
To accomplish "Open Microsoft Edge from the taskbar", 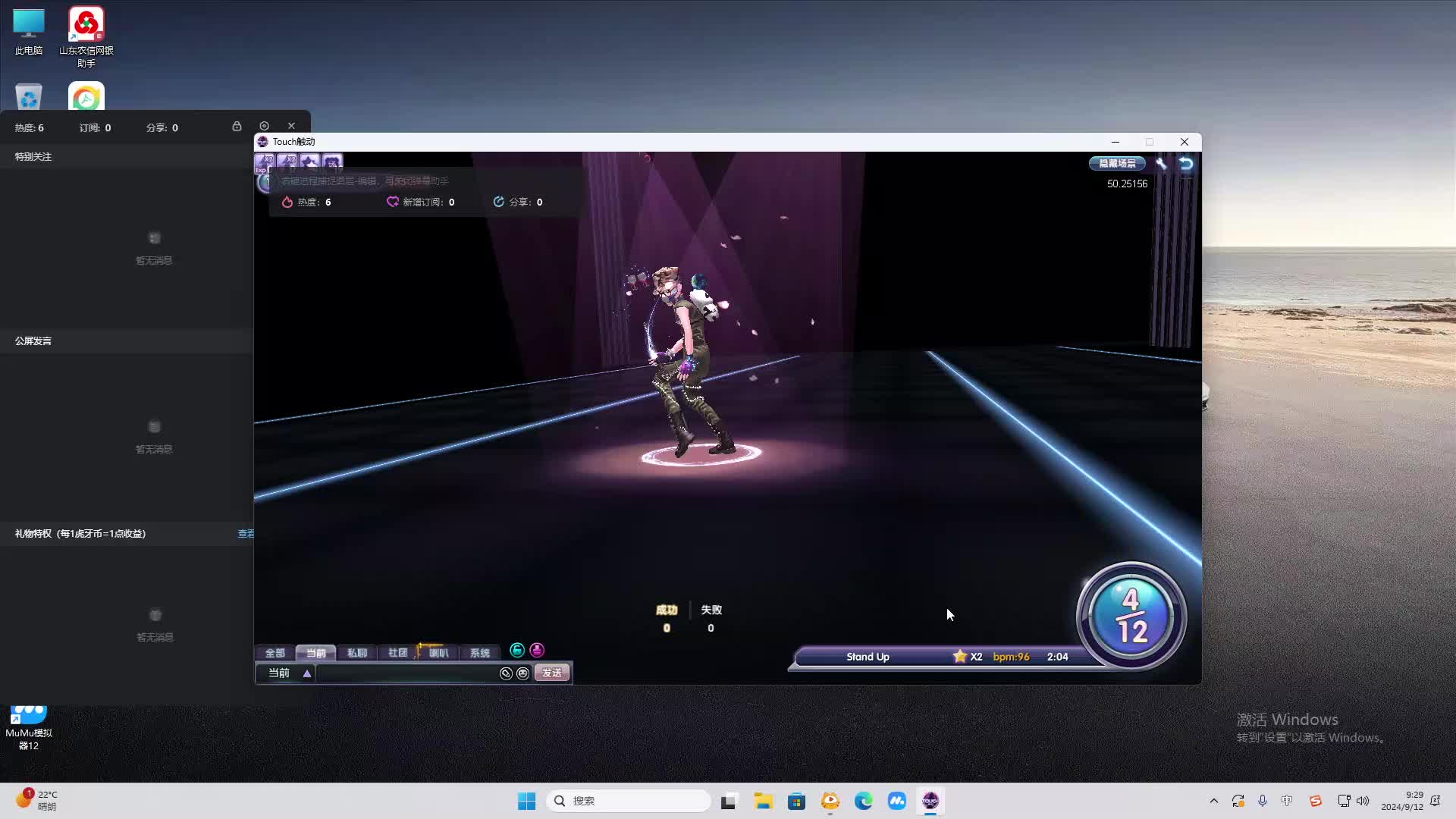I will point(863,801).
